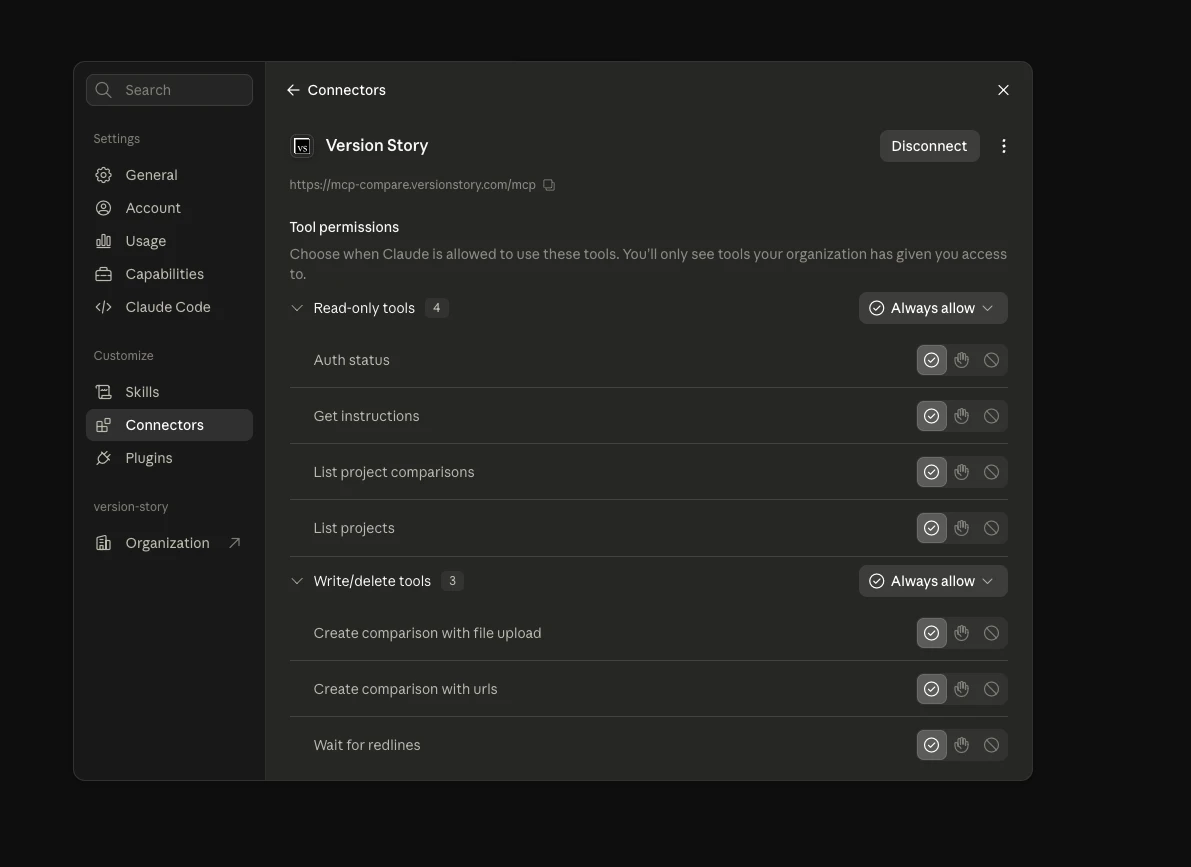
Task: Set Auth status to always allow
Action: pos(931,360)
